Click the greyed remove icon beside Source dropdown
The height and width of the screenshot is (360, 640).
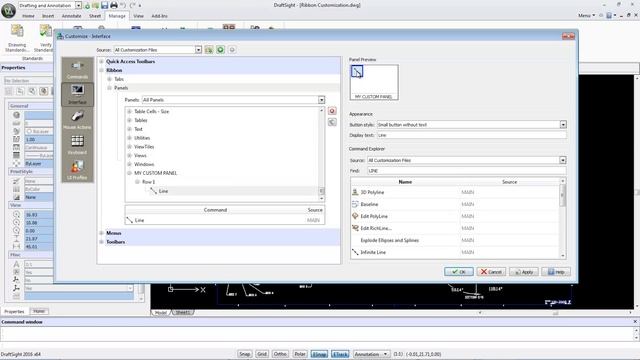click(x=232, y=50)
